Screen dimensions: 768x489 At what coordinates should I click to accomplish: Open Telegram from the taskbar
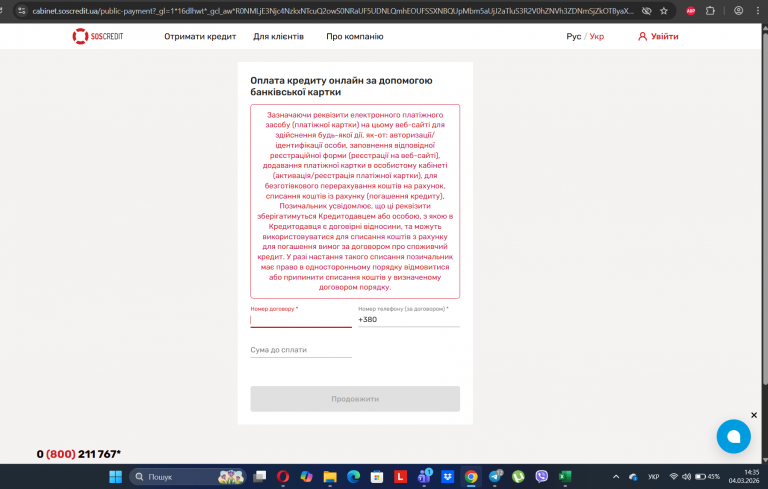(495, 477)
